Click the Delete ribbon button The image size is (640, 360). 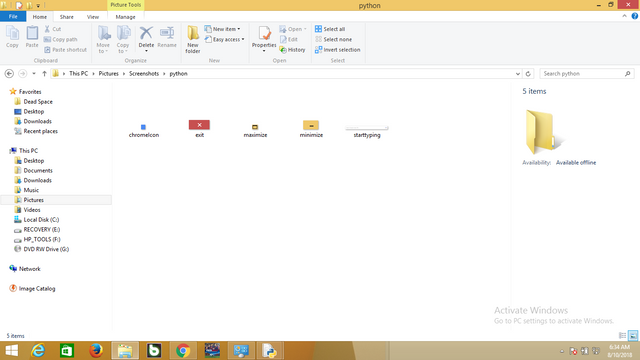click(146, 39)
